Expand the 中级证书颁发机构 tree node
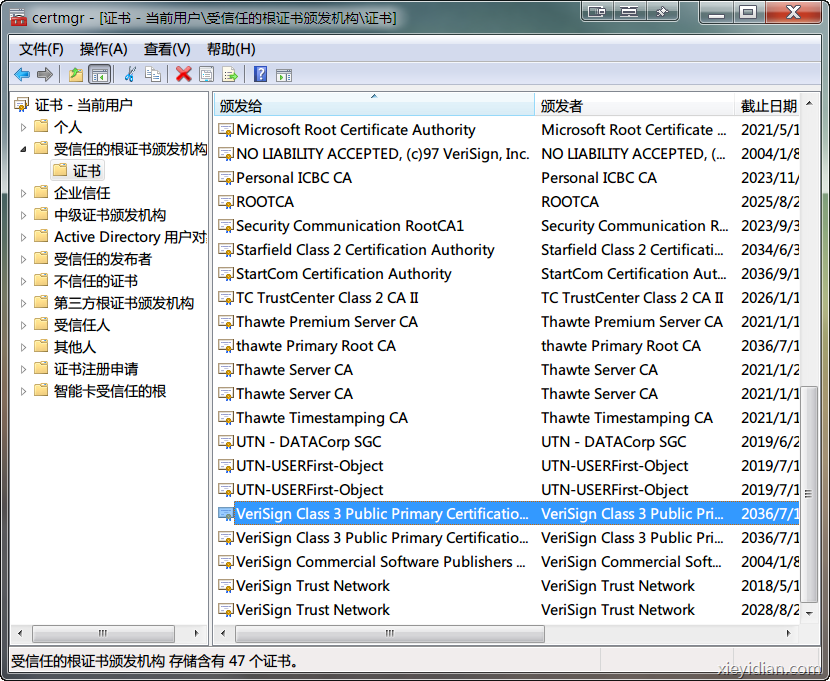This screenshot has height=681, width=830. (x=23, y=215)
